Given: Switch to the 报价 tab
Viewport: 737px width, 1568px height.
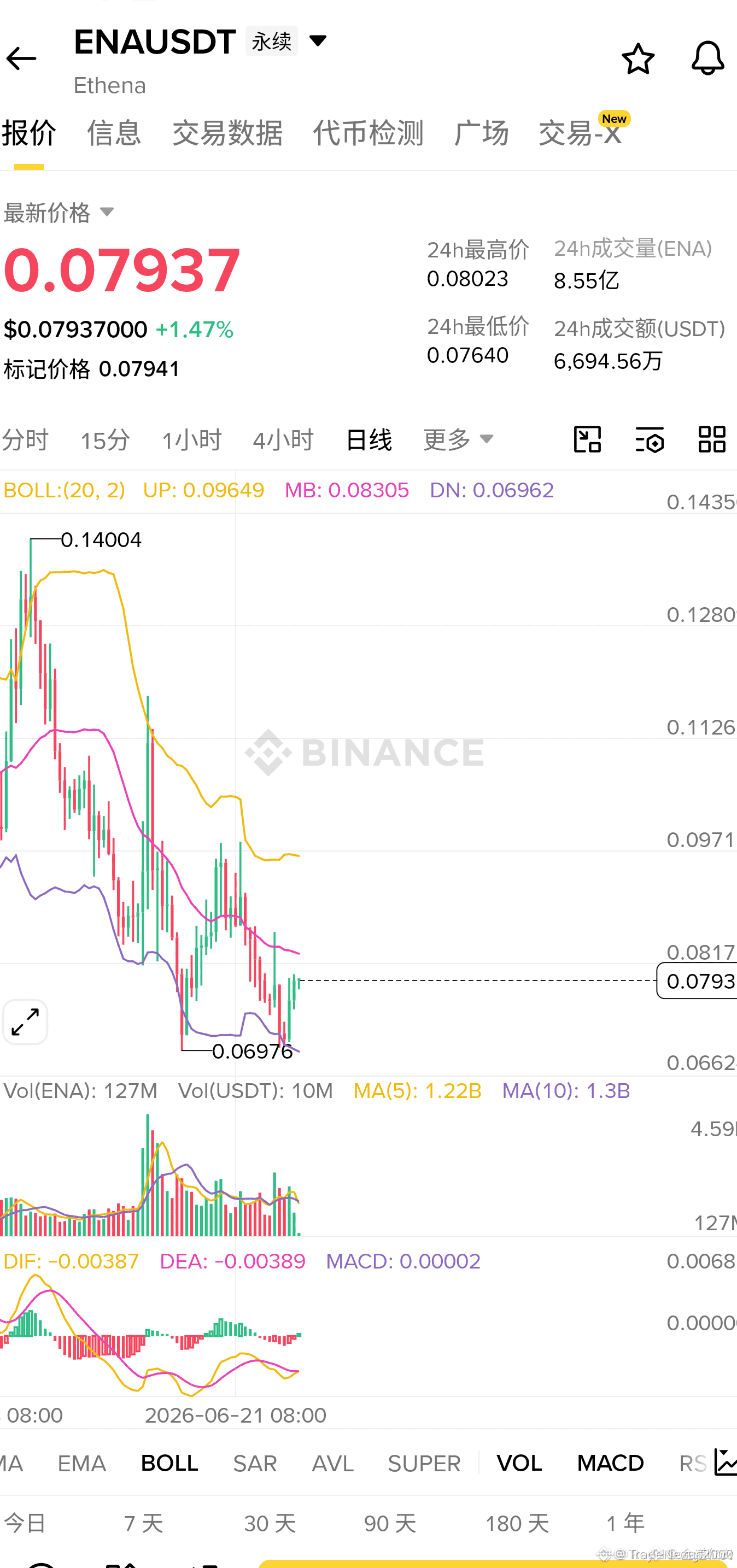Looking at the screenshot, I should 28,133.
